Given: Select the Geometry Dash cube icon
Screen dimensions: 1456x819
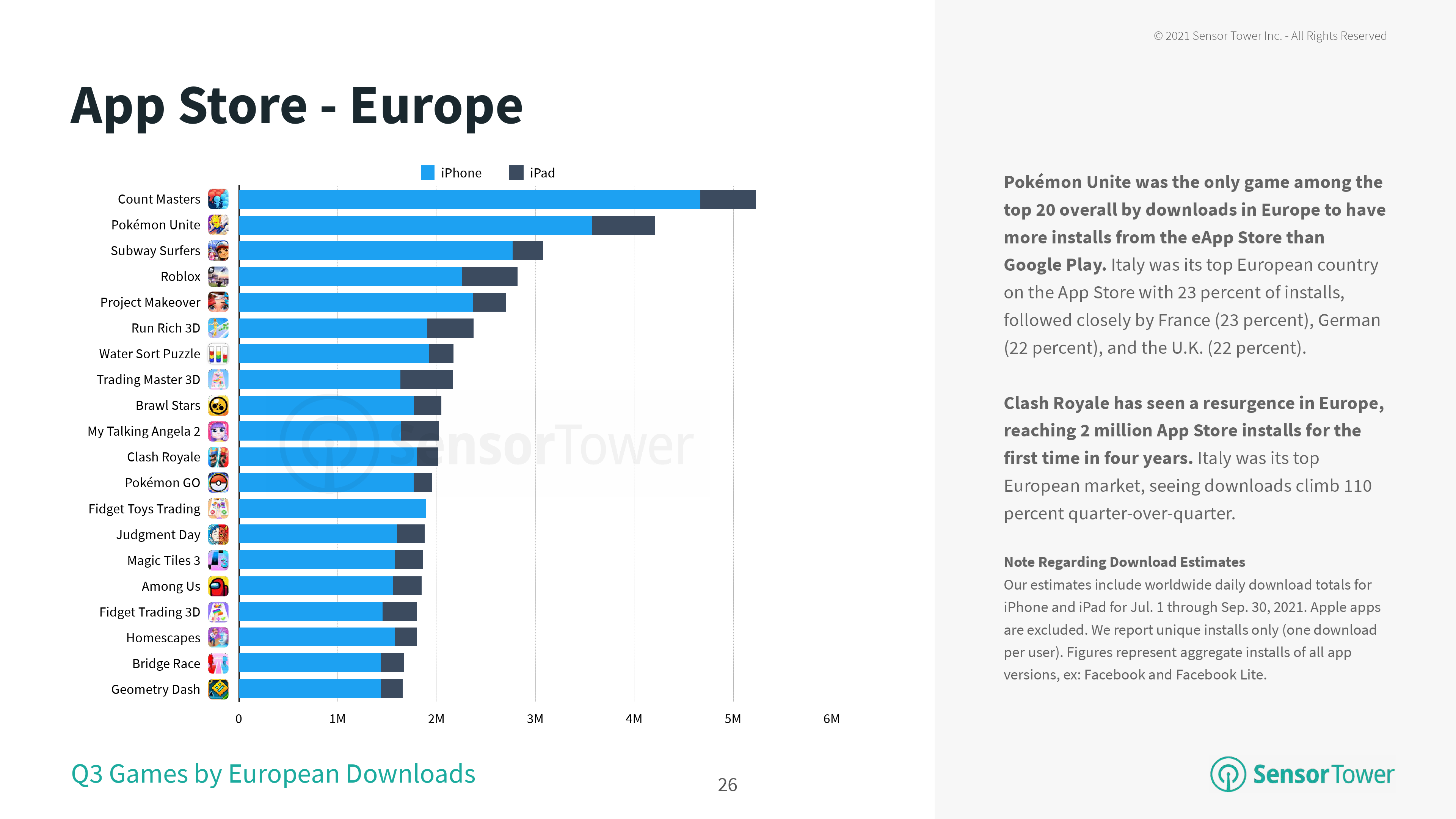Looking at the screenshot, I should click(218, 689).
